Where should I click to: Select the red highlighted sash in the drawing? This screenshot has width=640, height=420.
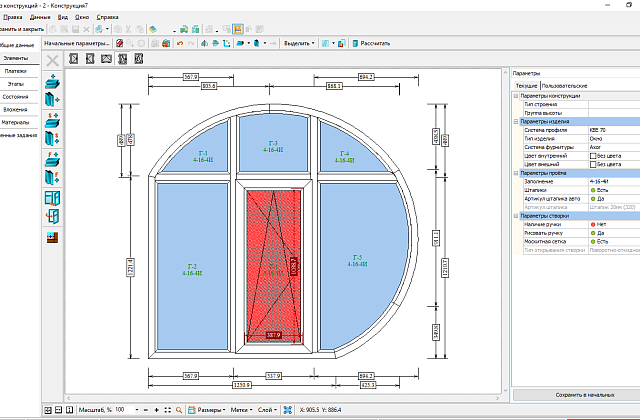[x=273, y=265]
